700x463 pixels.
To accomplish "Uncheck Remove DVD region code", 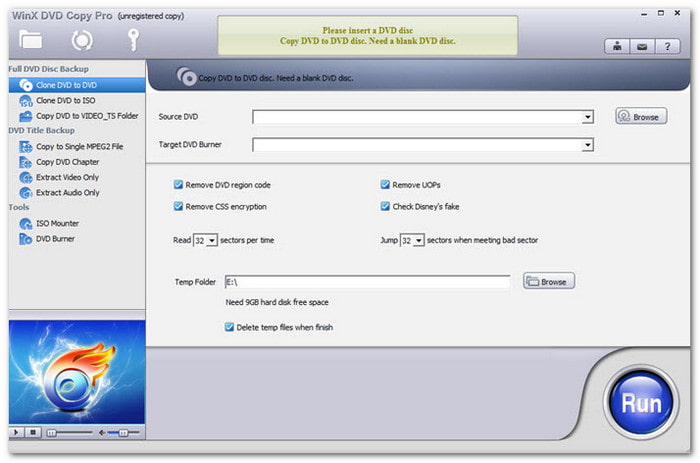I will point(178,184).
